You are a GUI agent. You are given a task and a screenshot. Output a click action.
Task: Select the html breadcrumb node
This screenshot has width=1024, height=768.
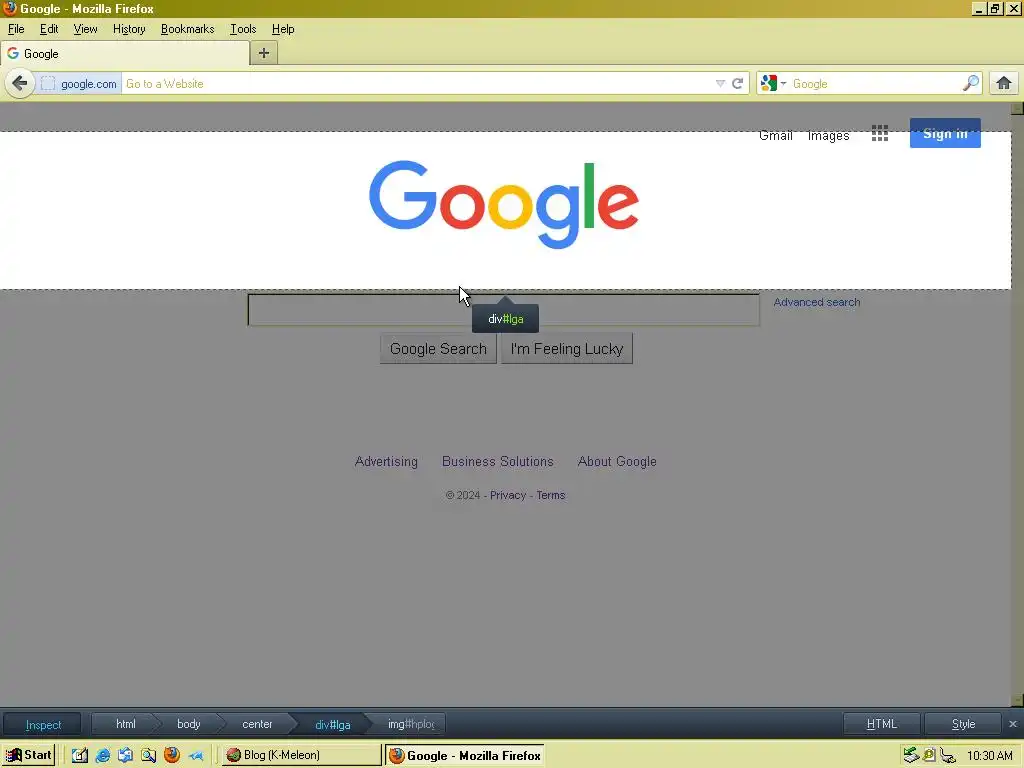tap(125, 724)
